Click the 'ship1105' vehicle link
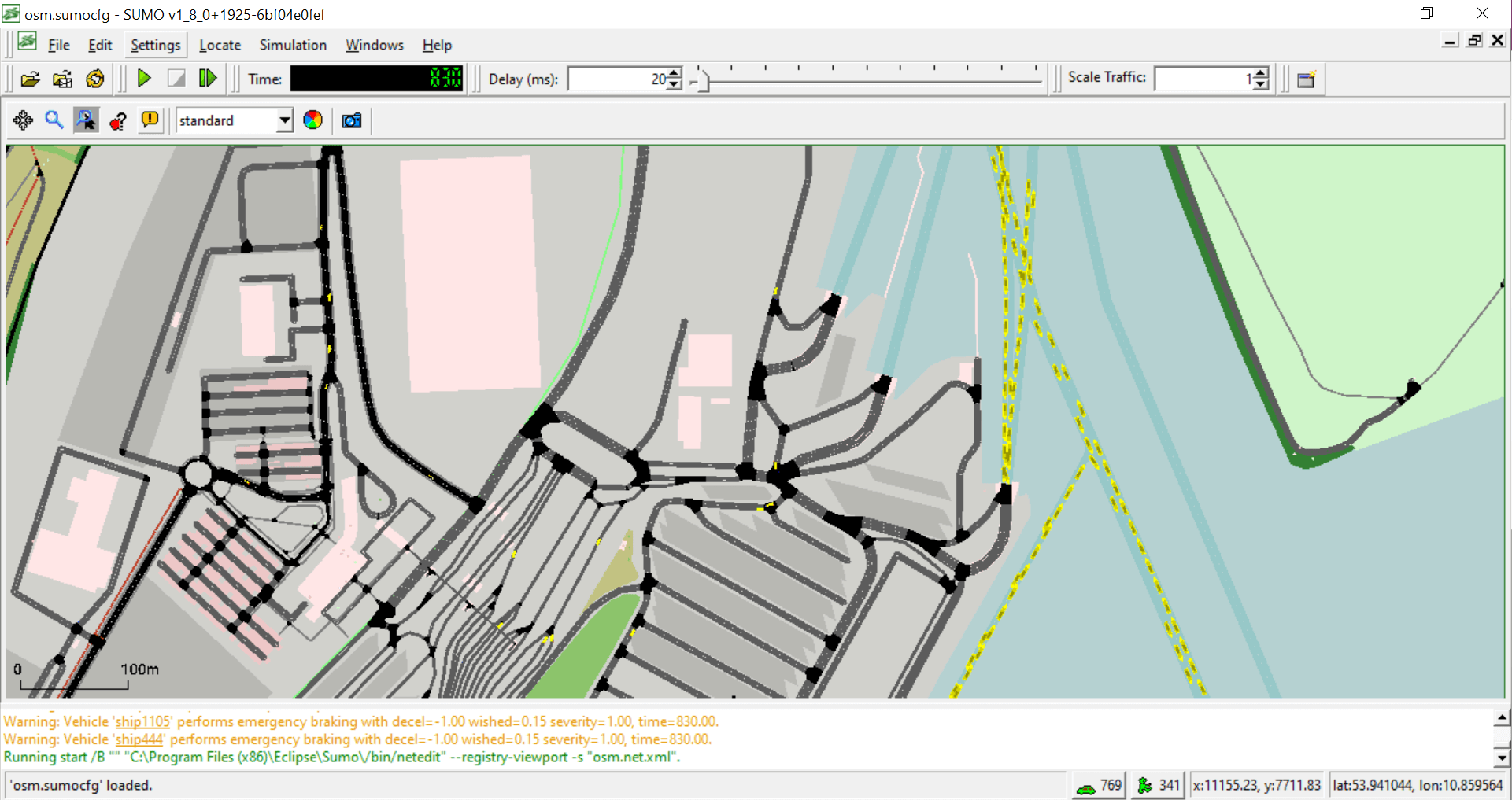 pyautogui.click(x=142, y=721)
